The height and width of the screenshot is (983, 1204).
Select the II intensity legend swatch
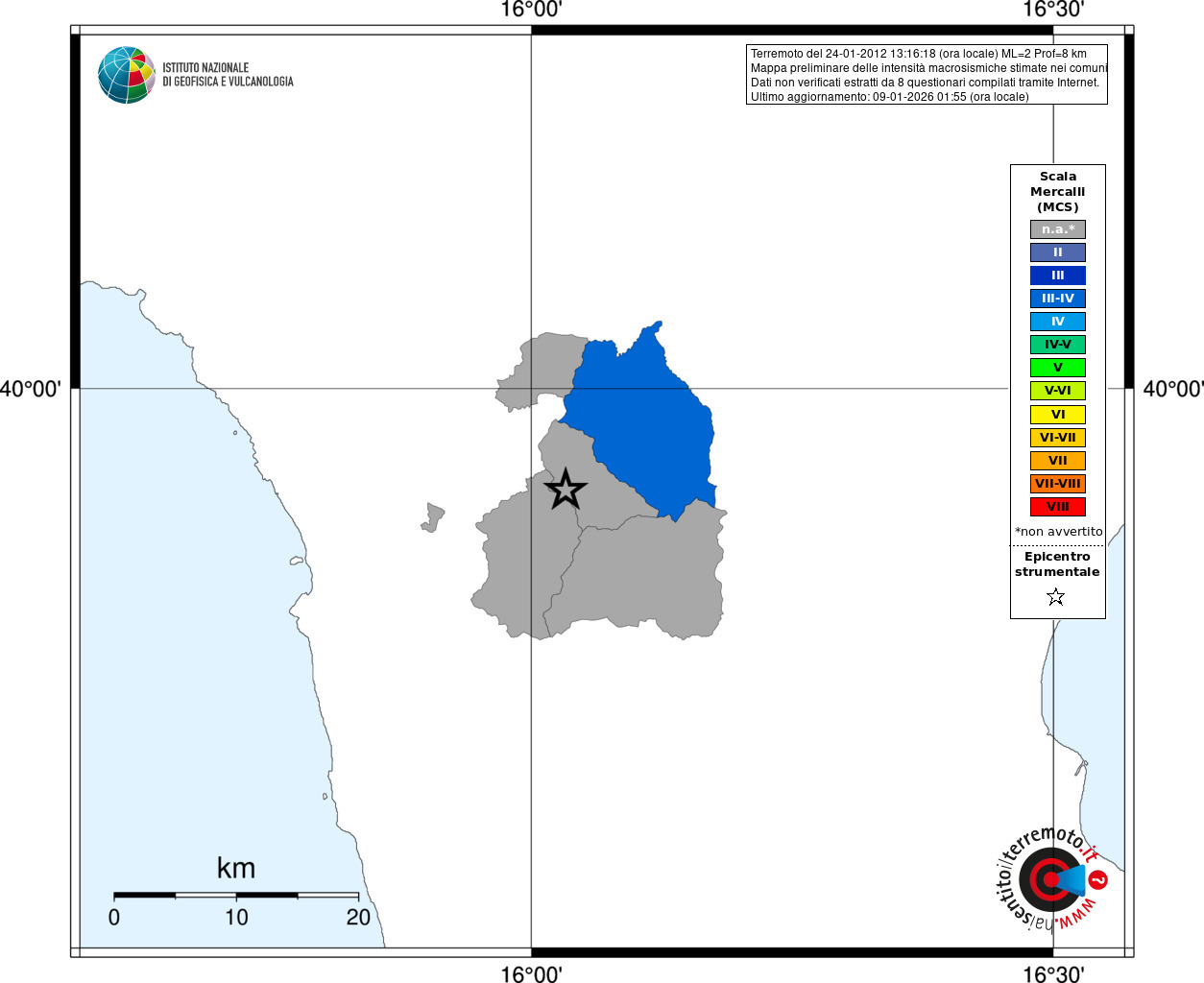[1058, 252]
